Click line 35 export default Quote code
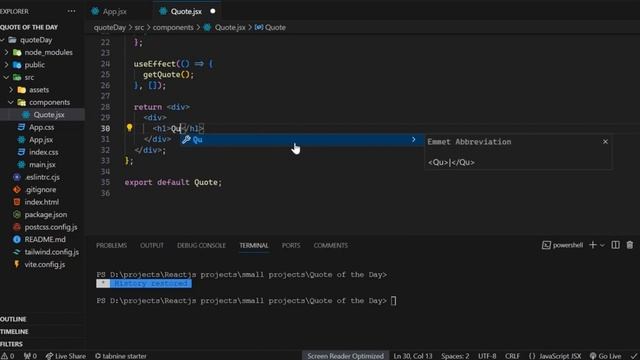Image resolution: width=640 pixels, height=360 pixels. pyautogui.click(x=173, y=182)
